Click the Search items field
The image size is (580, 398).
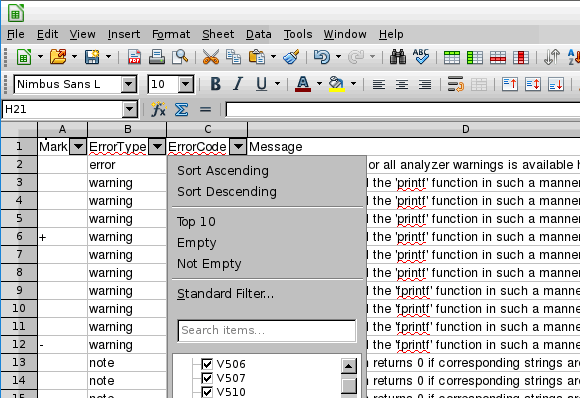[x=267, y=330]
